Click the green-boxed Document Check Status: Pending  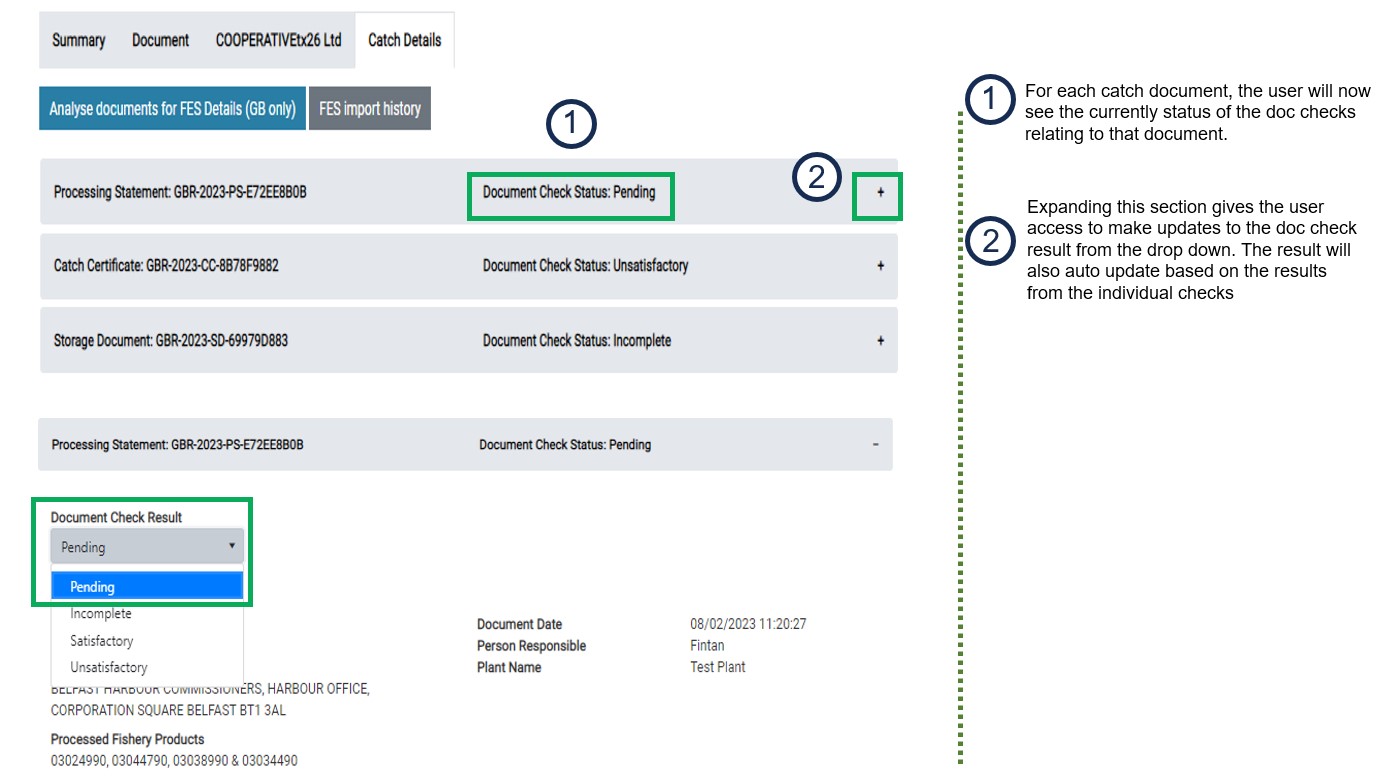[x=569, y=192]
